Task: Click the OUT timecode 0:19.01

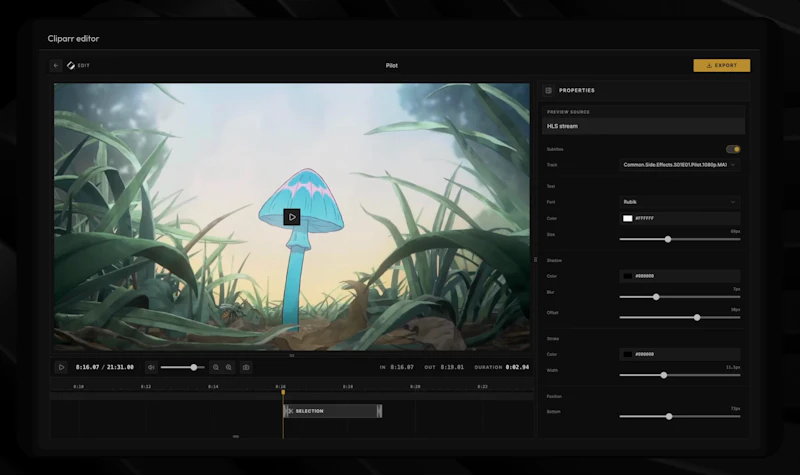Action: (x=452, y=367)
